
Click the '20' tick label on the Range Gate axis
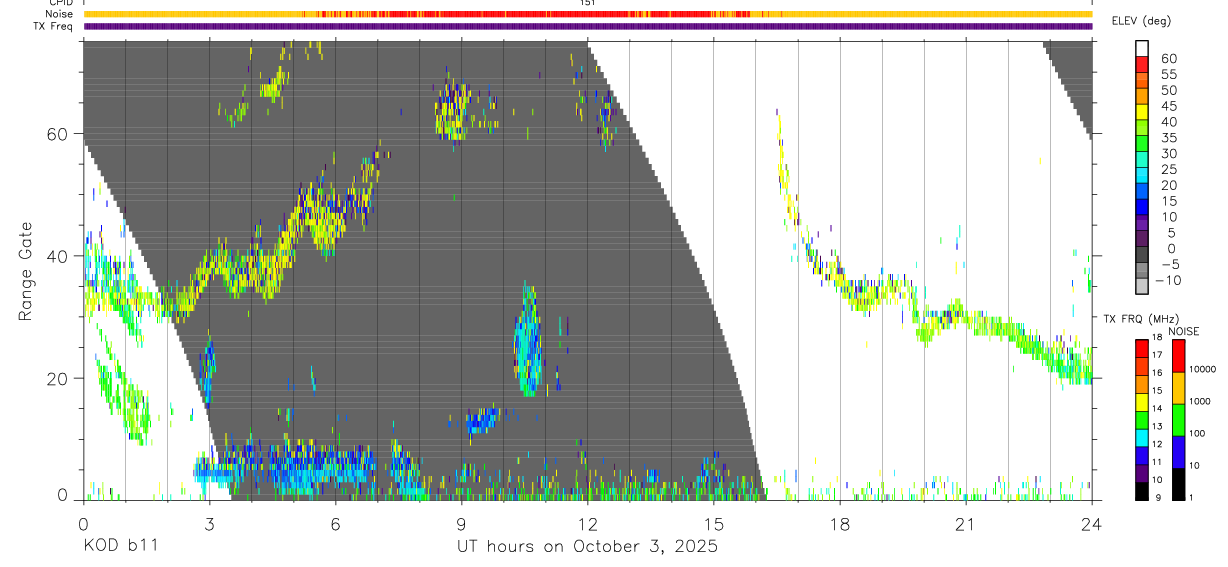pos(58,378)
